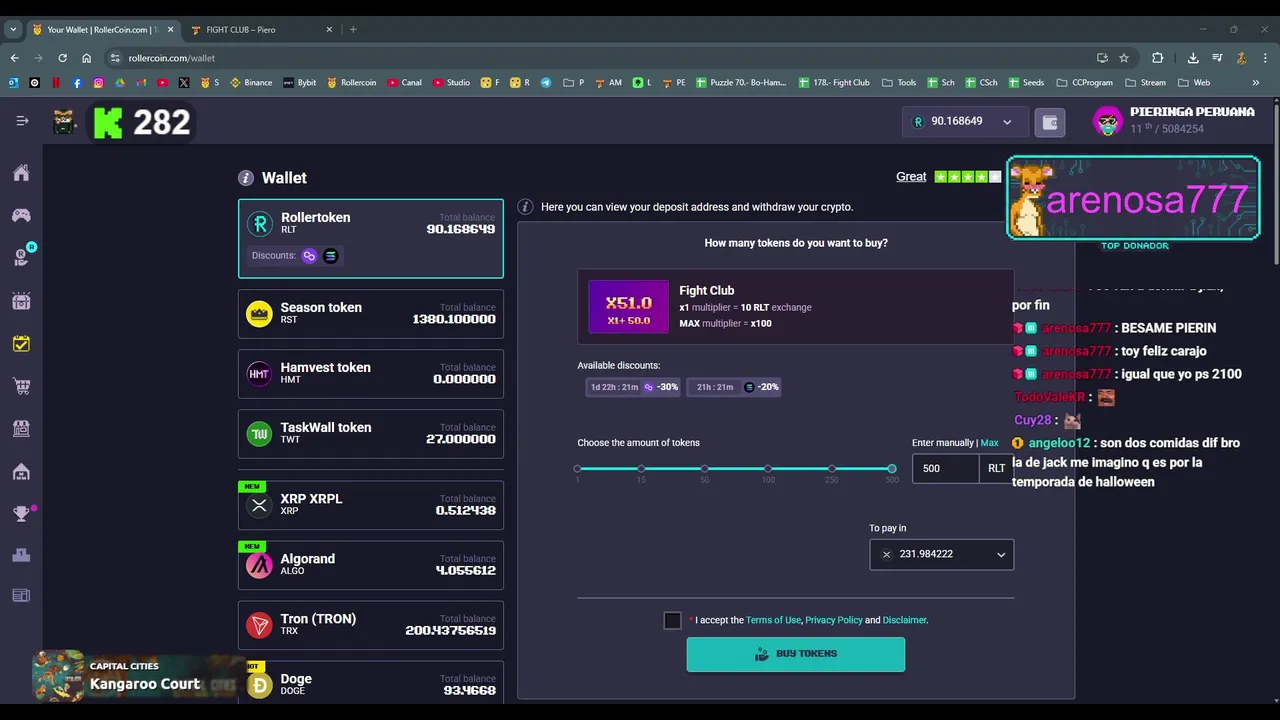Screen dimensions: 1280x720
Task: Click the browser home button
Action: (x=87, y=58)
